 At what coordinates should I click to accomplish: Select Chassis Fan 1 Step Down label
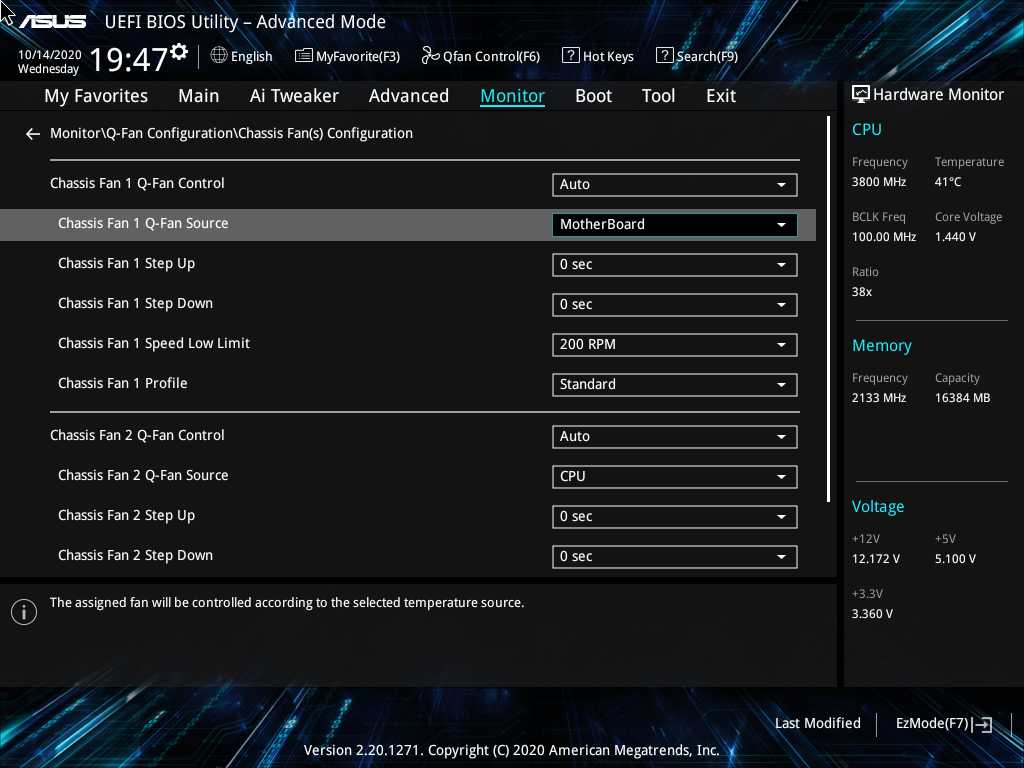click(x=135, y=304)
